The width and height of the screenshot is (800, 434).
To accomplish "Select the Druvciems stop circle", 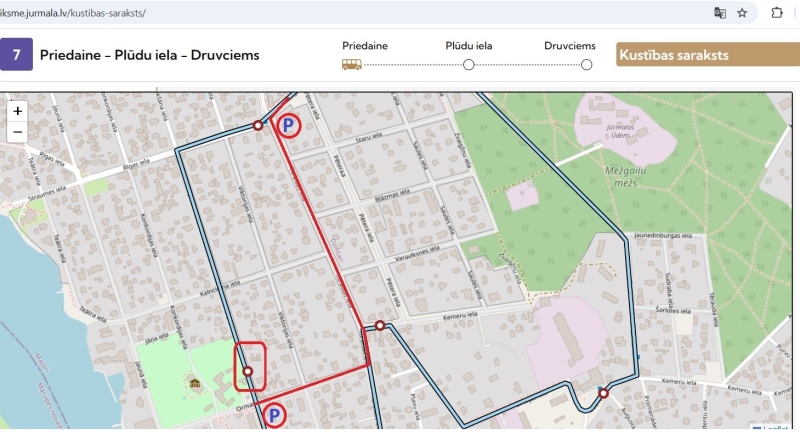I will click(586, 65).
